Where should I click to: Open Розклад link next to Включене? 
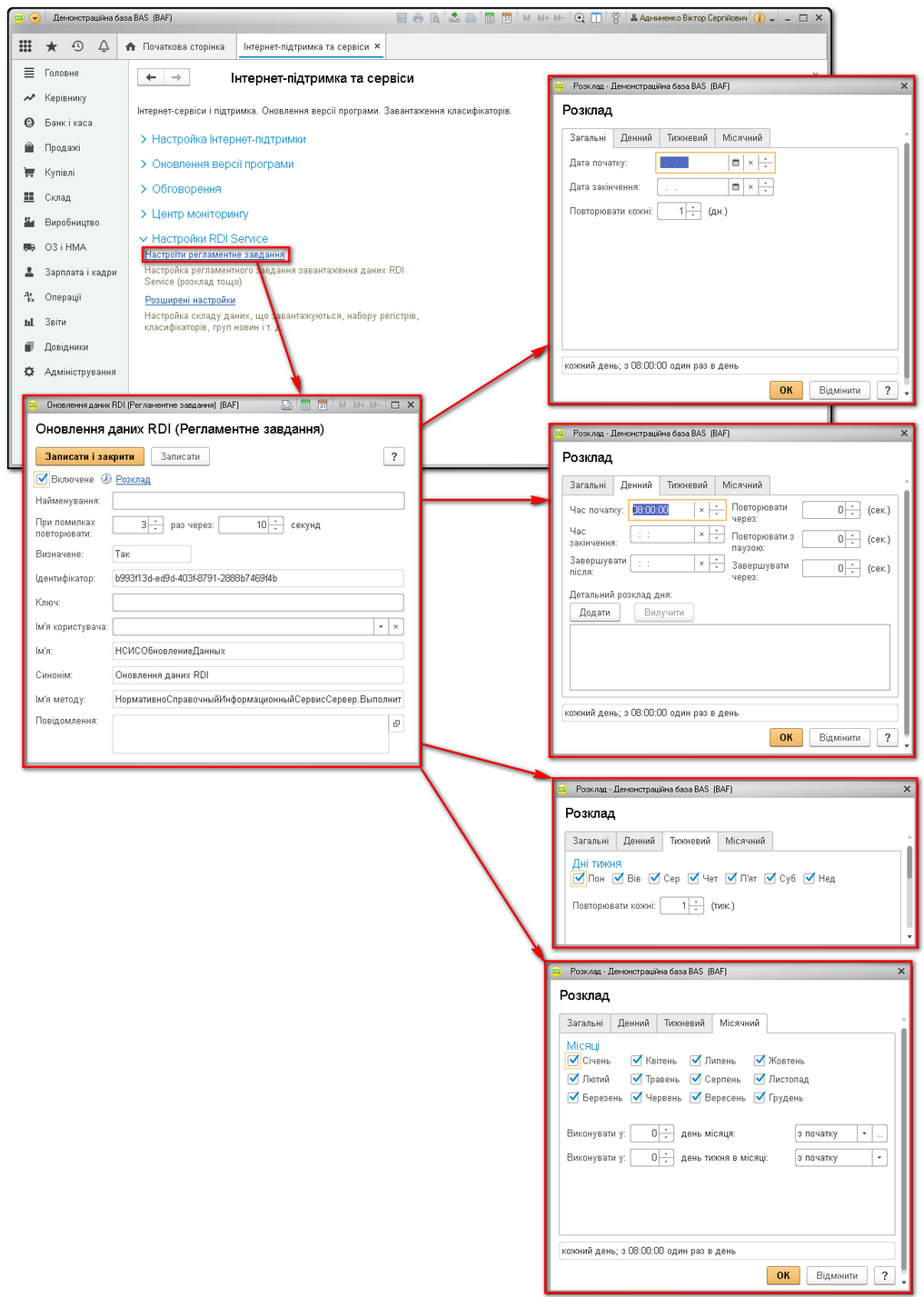coord(133,479)
